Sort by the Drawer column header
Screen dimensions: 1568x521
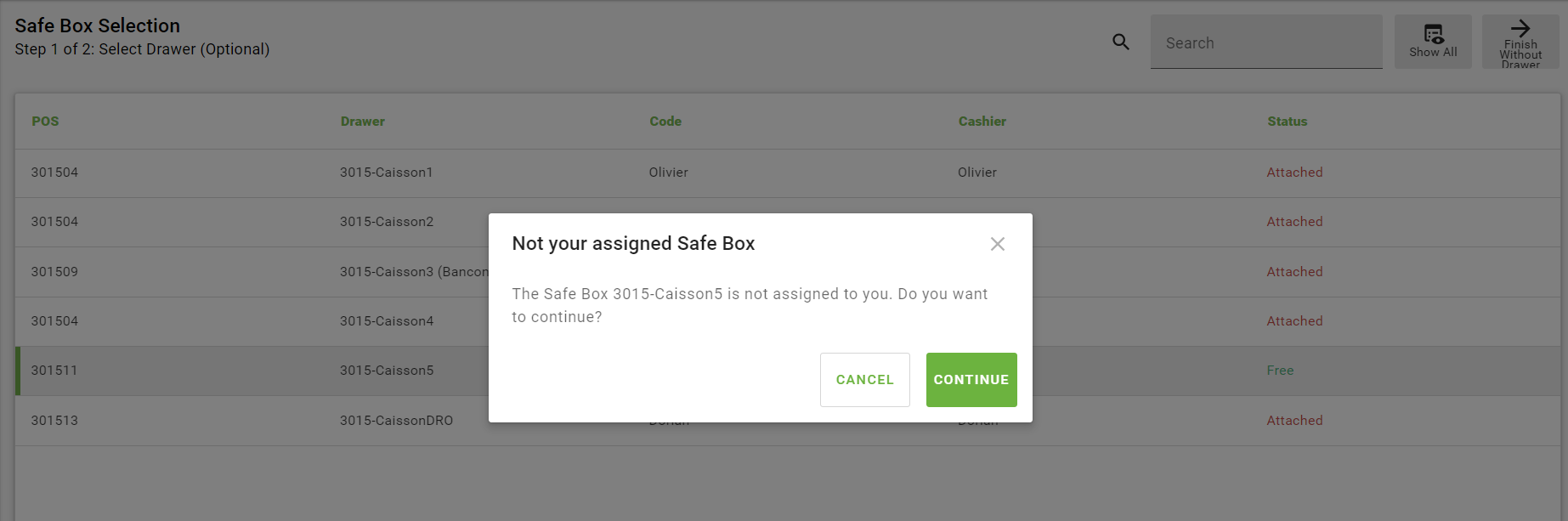363,122
